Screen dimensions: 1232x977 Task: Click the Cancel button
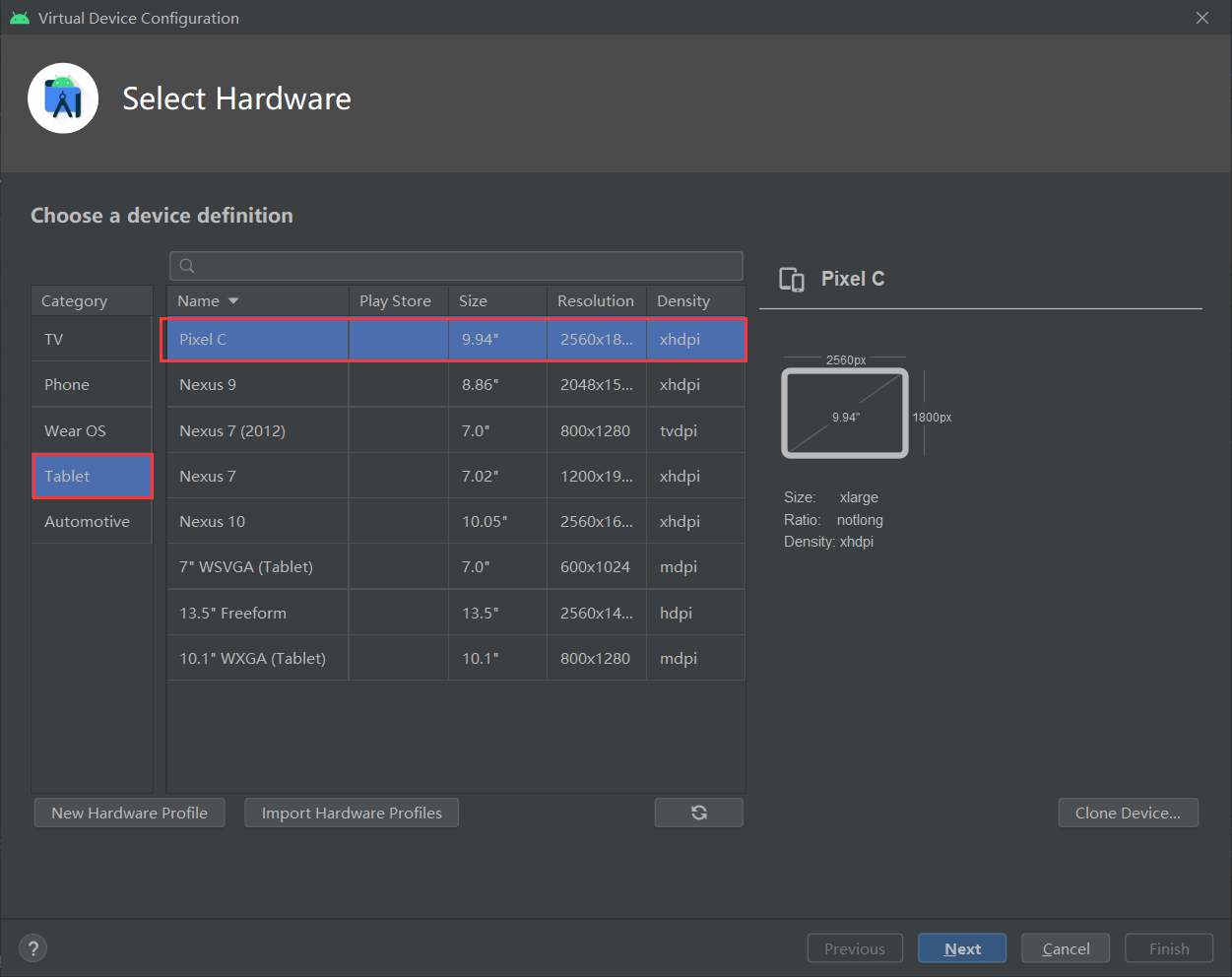pos(1066,948)
